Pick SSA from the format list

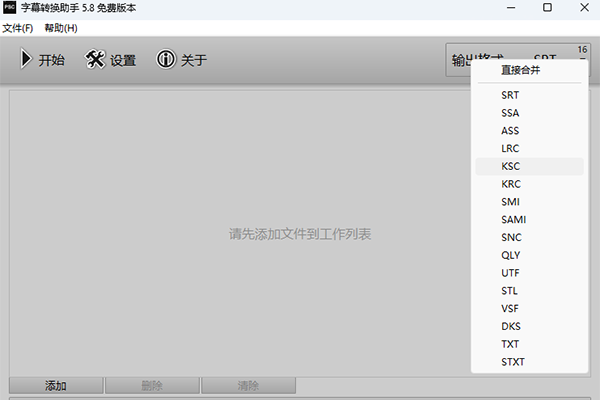tap(511, 113)
